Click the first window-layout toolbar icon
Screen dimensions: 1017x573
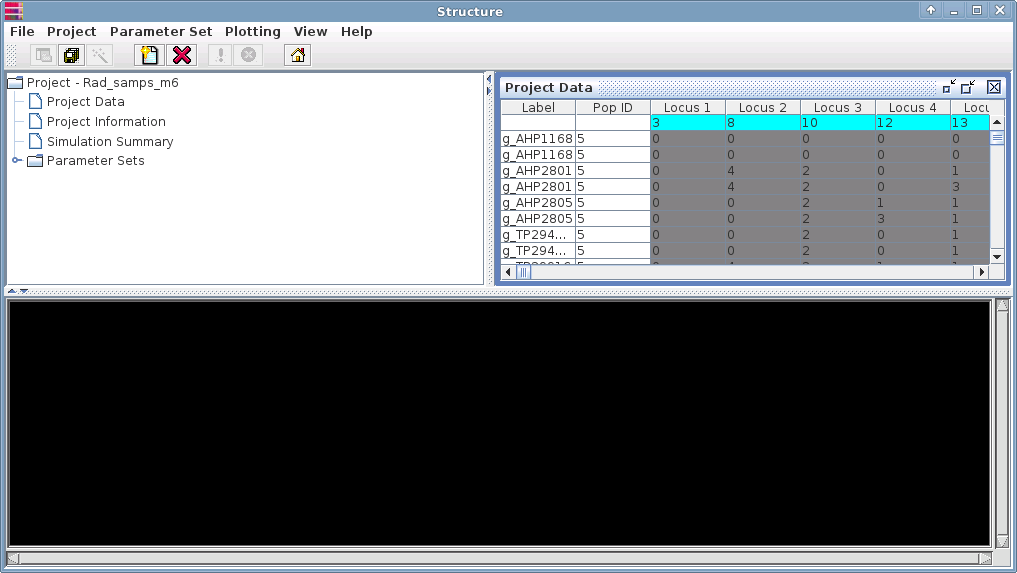(44, 55)
